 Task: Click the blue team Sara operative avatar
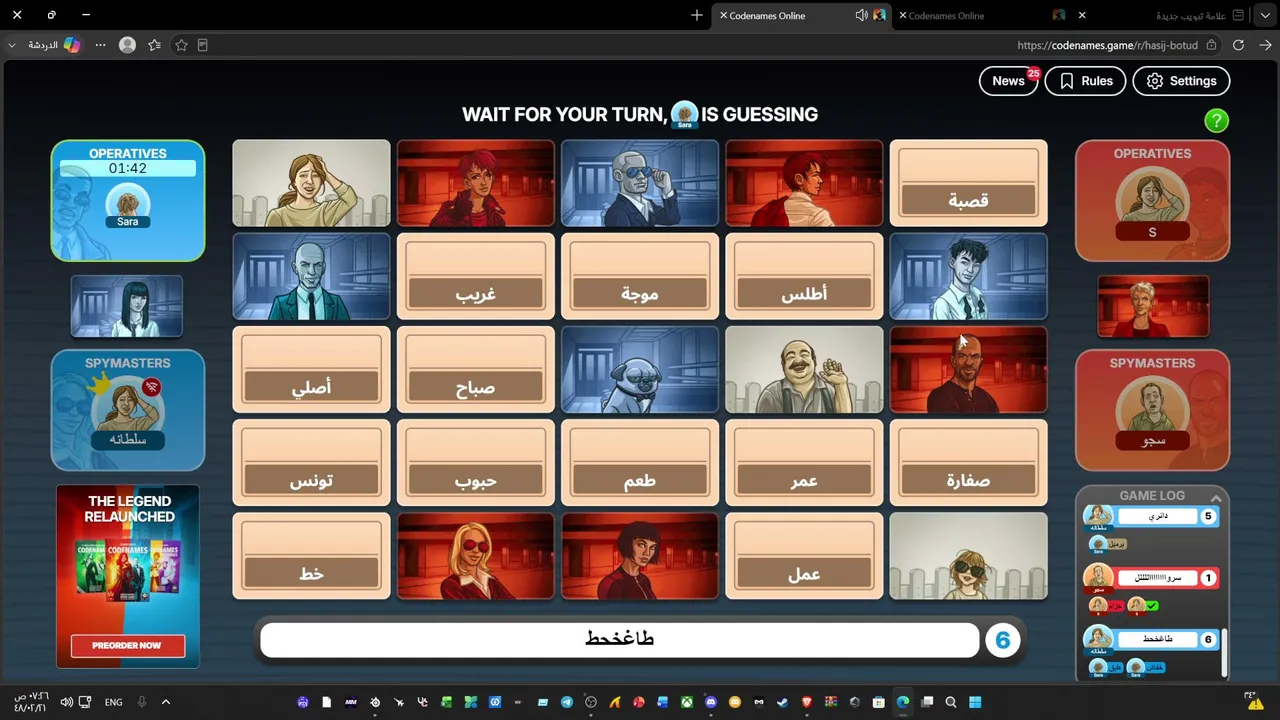coord(127,206)
